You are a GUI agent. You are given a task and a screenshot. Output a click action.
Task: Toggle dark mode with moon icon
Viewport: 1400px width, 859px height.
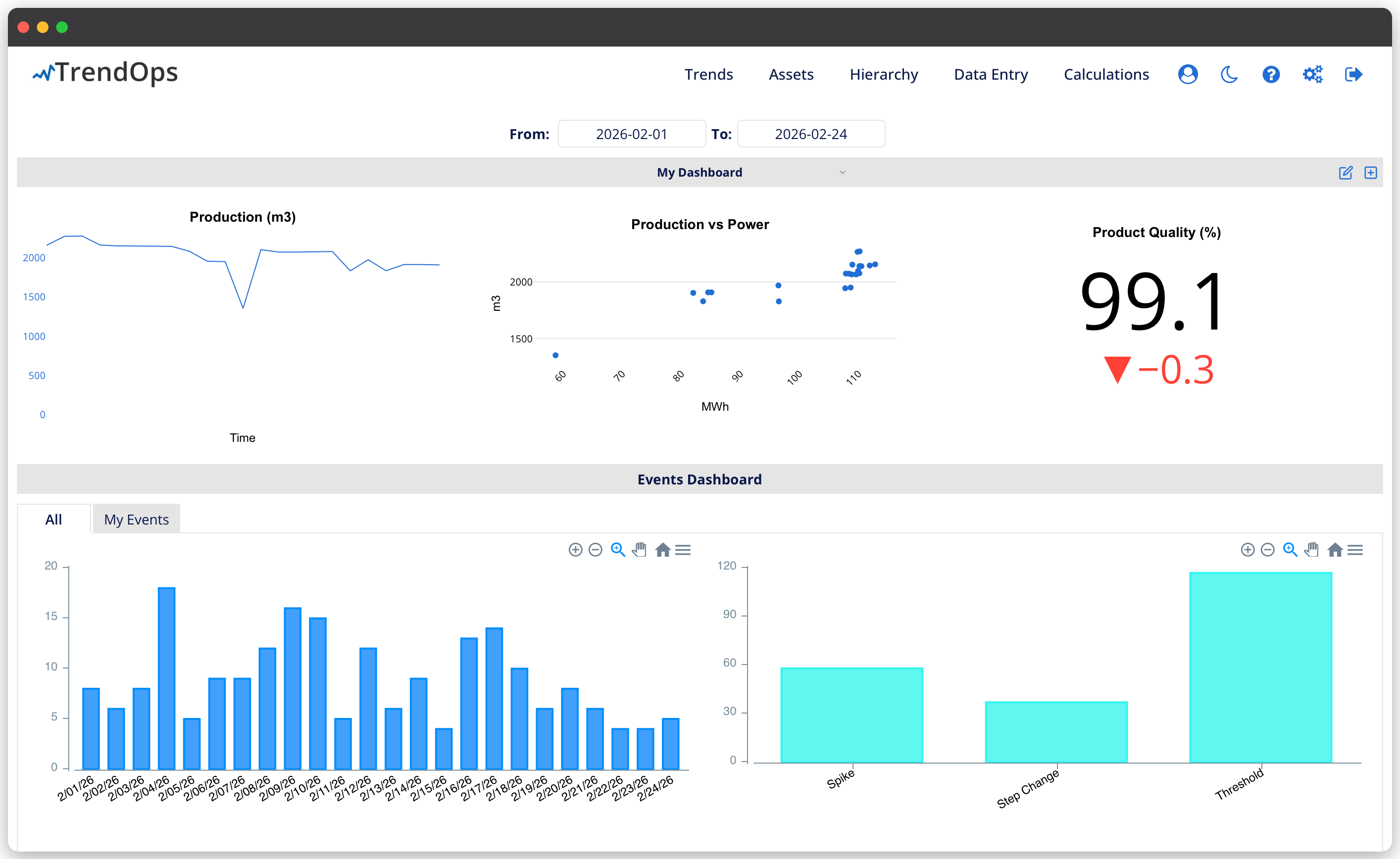tap(1229, 74)
